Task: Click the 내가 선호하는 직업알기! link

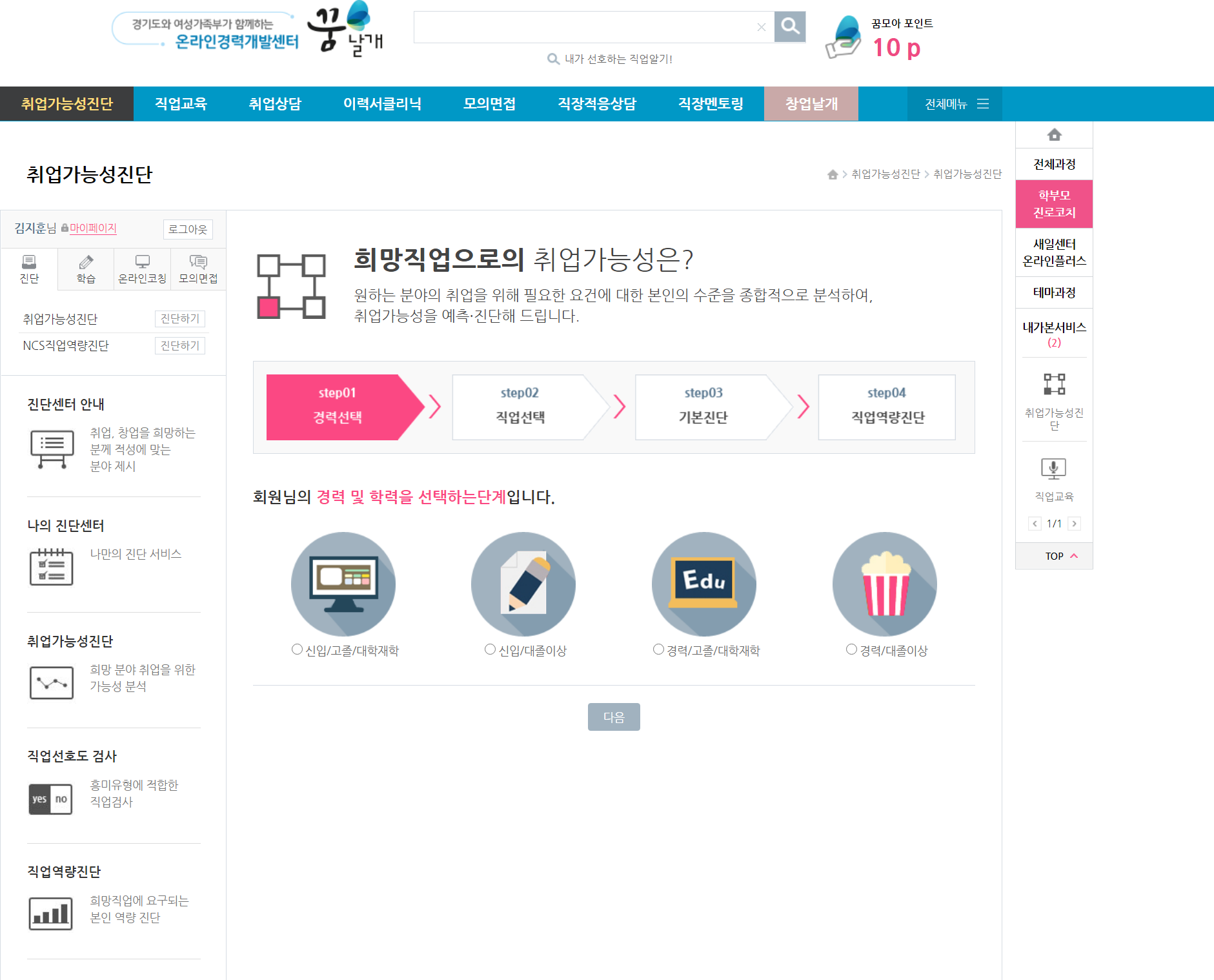Action: click(x=610, y=59)
